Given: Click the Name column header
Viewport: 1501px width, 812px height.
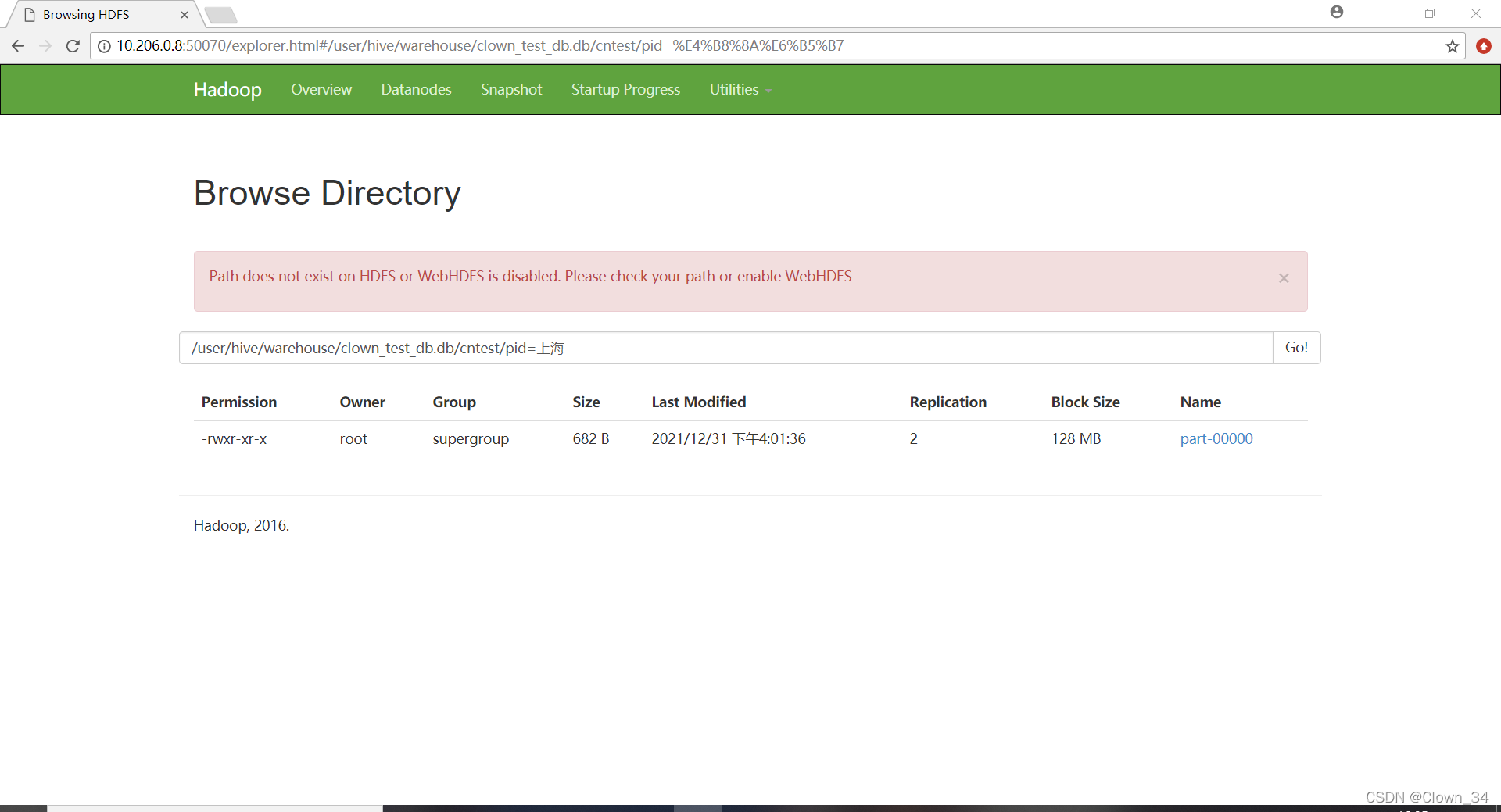Looking at the screenshot, I should click(x=1200, y=402).
